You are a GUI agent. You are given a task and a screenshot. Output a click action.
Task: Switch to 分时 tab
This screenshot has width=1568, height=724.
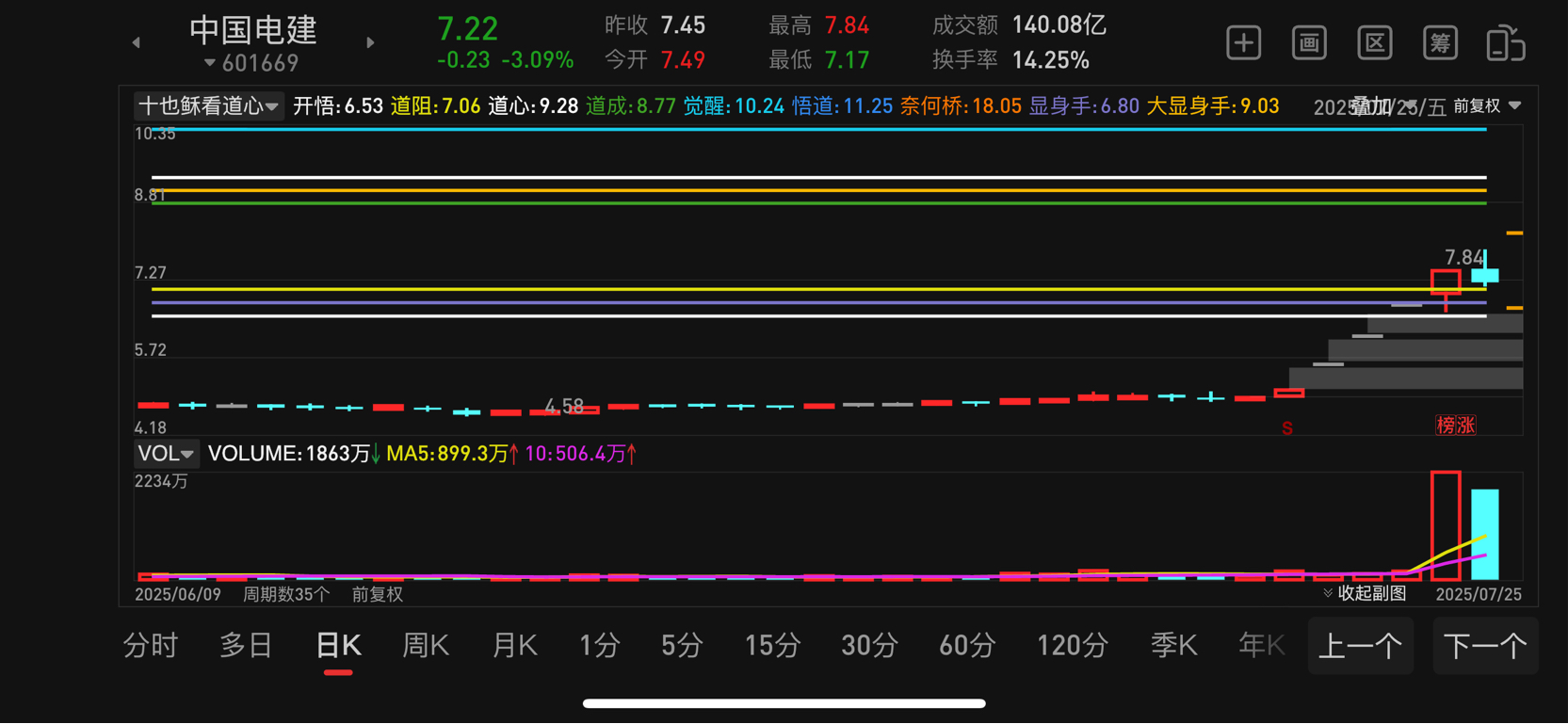[151, 646]
